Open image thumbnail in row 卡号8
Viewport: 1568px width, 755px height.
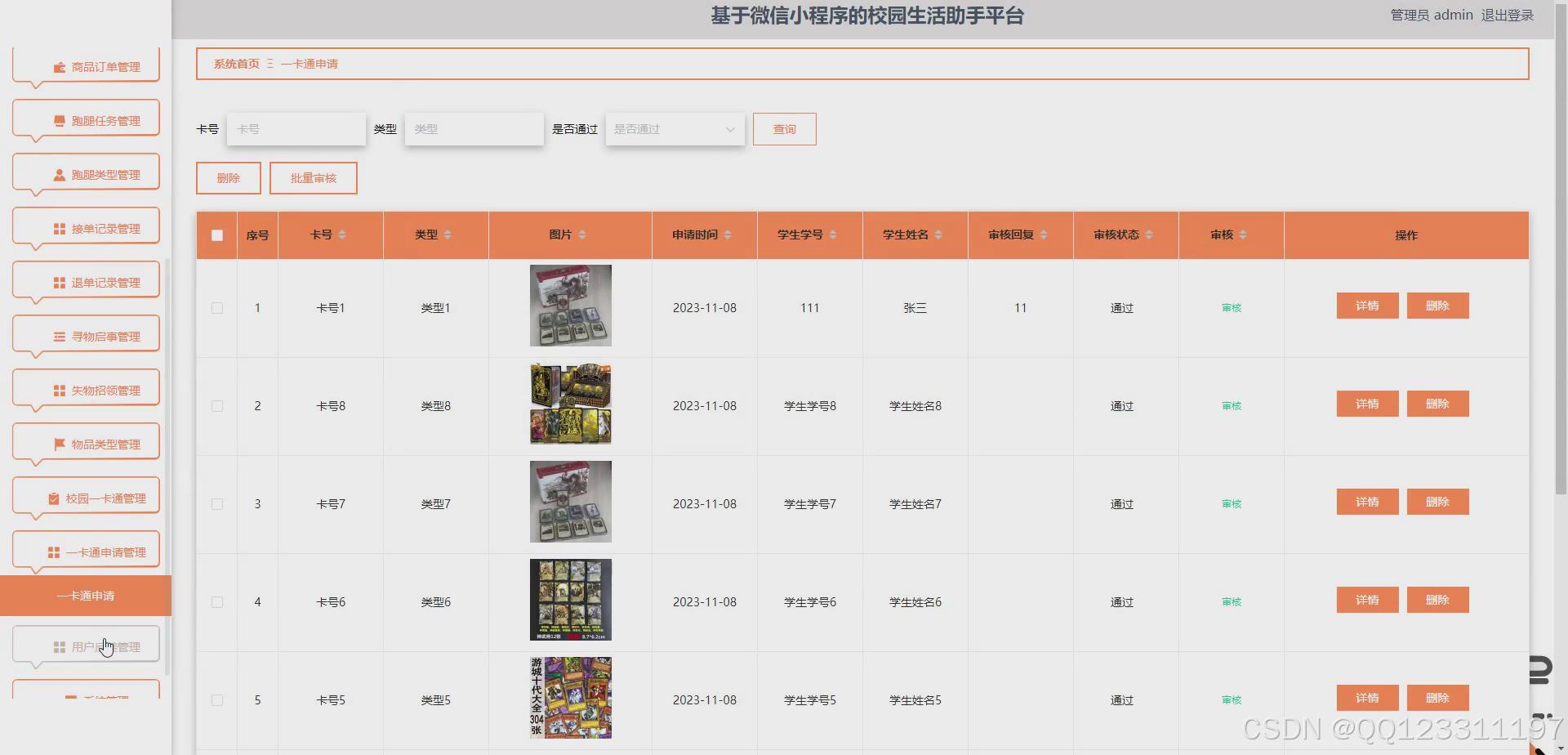click(x=571, y=404)
